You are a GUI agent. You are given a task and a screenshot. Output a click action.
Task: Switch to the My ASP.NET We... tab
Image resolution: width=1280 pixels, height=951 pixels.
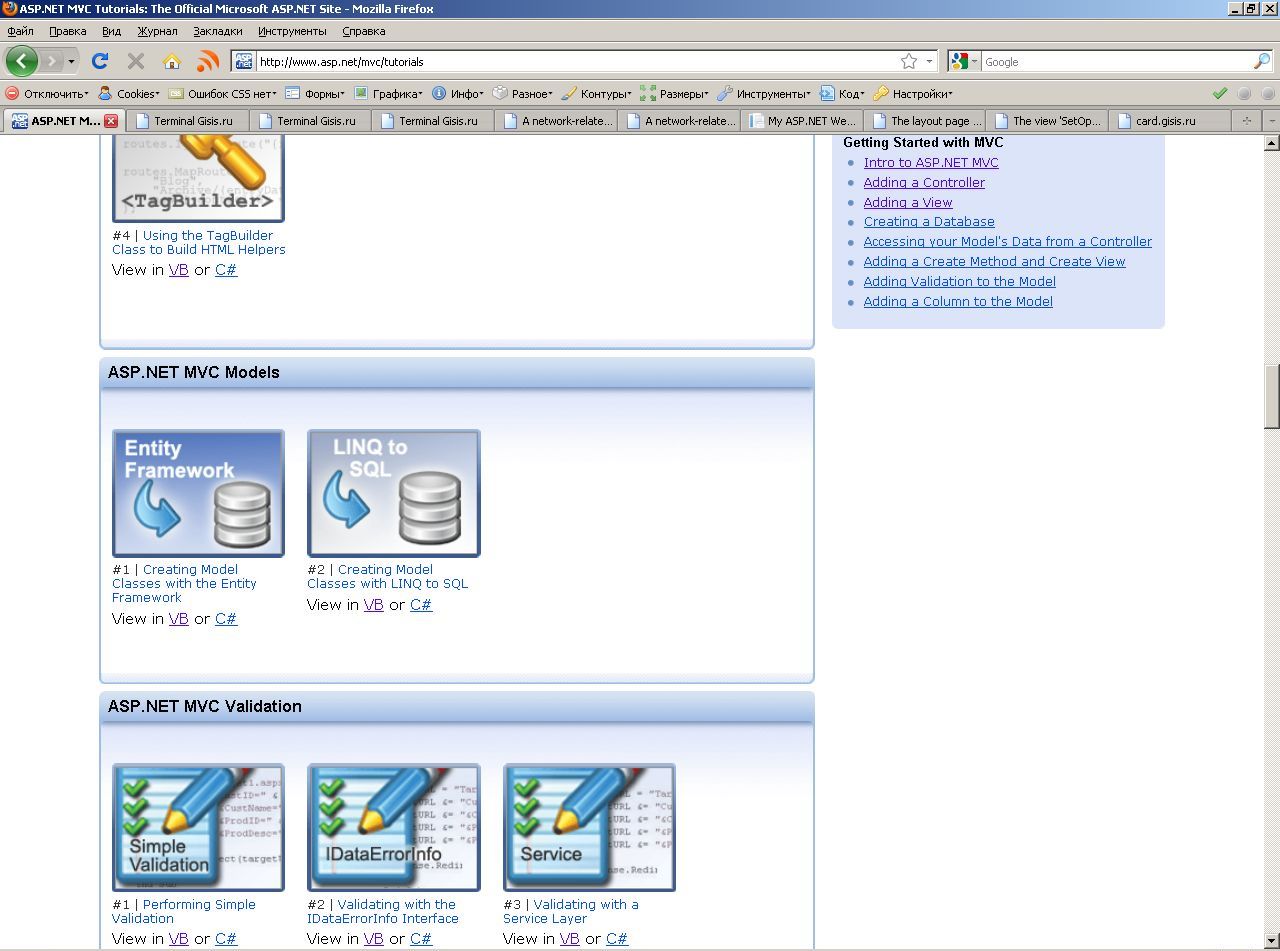(802, 121)
